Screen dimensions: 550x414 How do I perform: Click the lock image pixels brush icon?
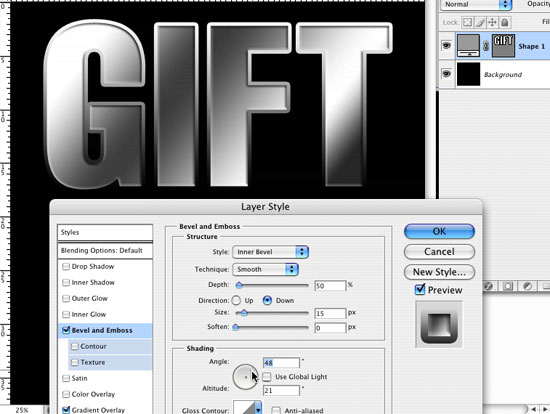click(x=480, y=22)
